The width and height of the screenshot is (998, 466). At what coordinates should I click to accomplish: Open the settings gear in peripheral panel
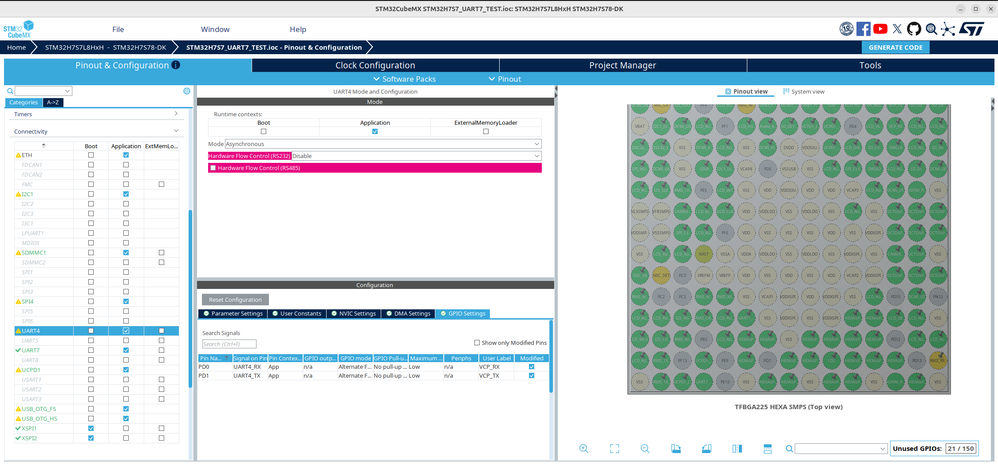coord(186,91)
